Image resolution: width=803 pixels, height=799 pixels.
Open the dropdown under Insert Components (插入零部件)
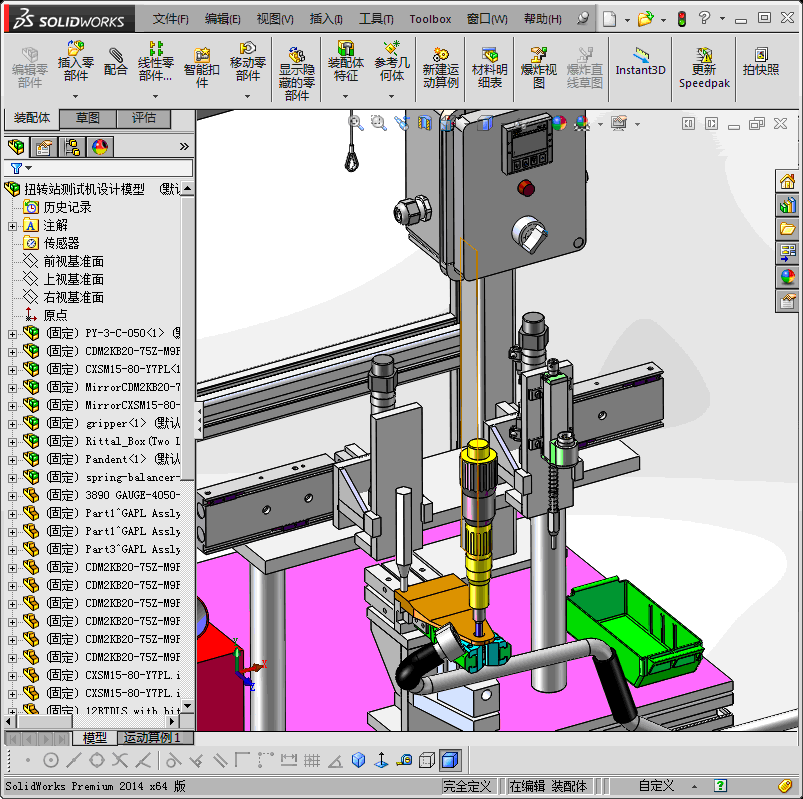(75, 96)
